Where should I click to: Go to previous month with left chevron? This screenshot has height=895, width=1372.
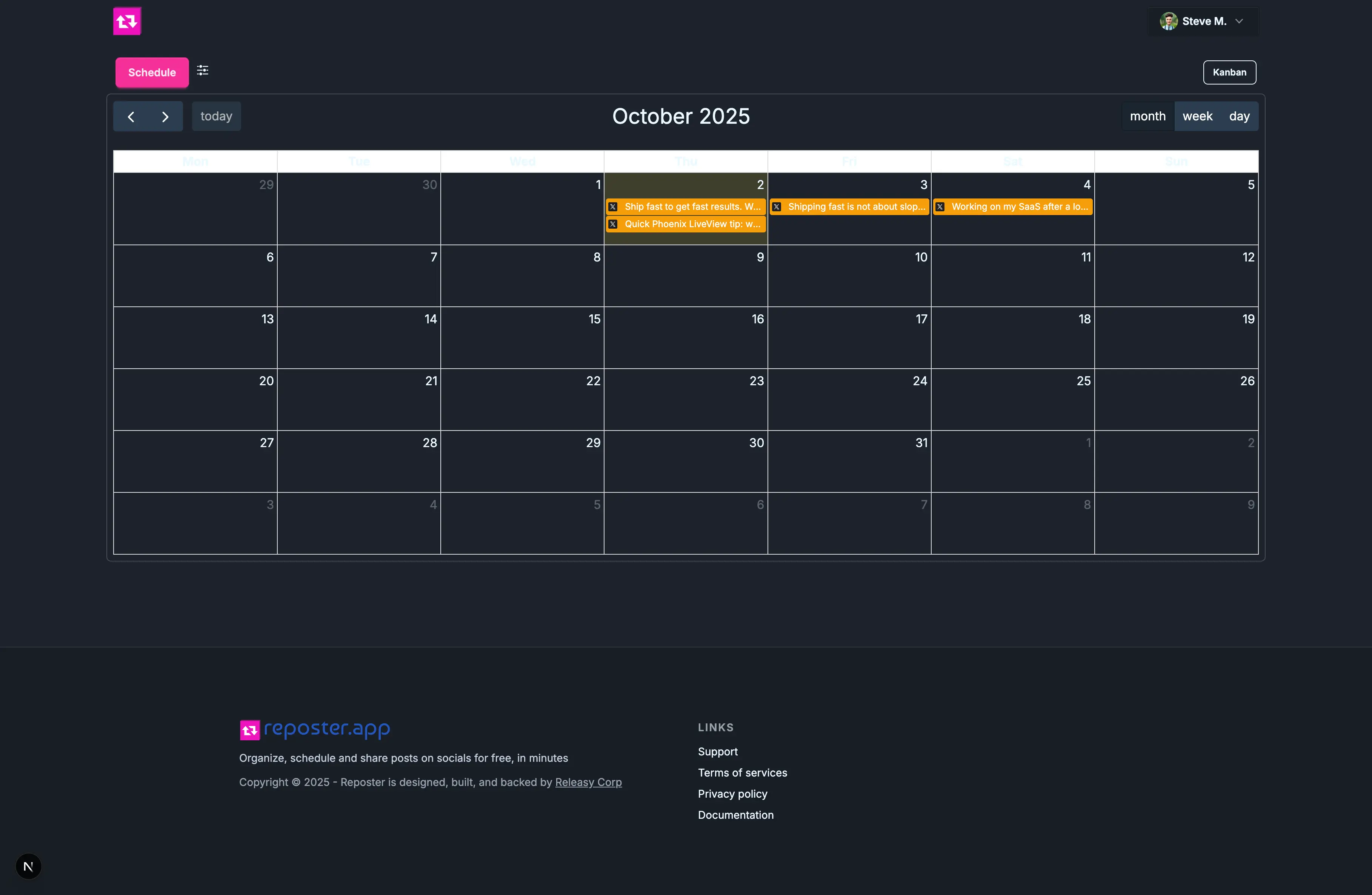(x=131, y=117)
